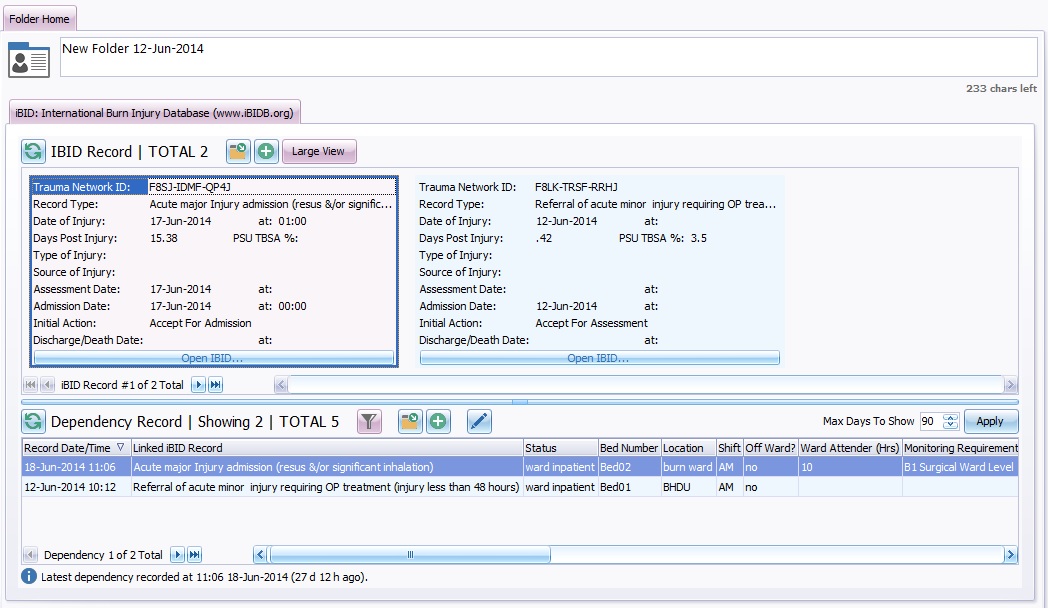Viewport: 1048px width, 608px height.
Task: Refresh the Dependency Record list
Action: tap(34, 422)
